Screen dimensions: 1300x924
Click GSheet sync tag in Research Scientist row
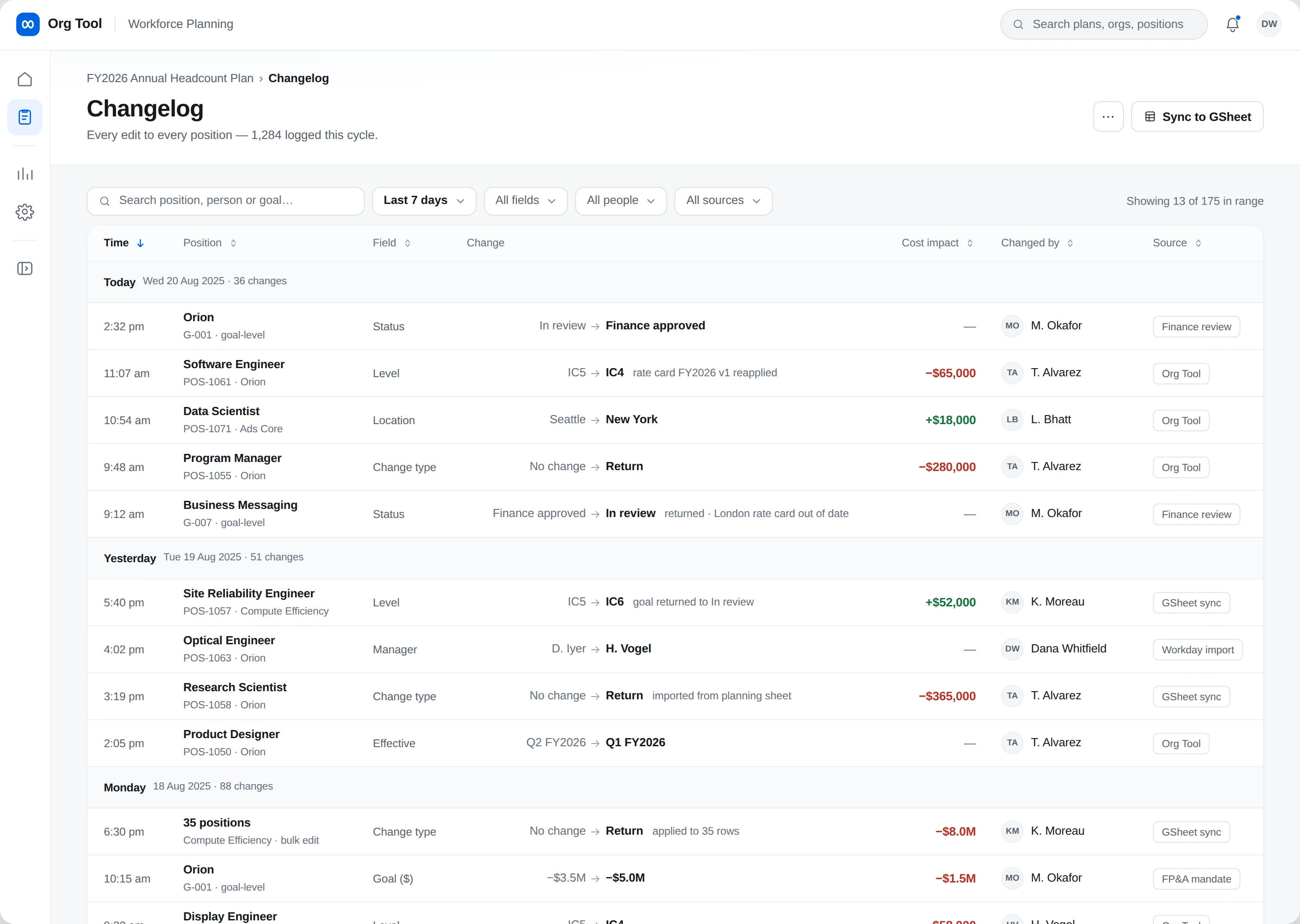tap(1191, 697)
